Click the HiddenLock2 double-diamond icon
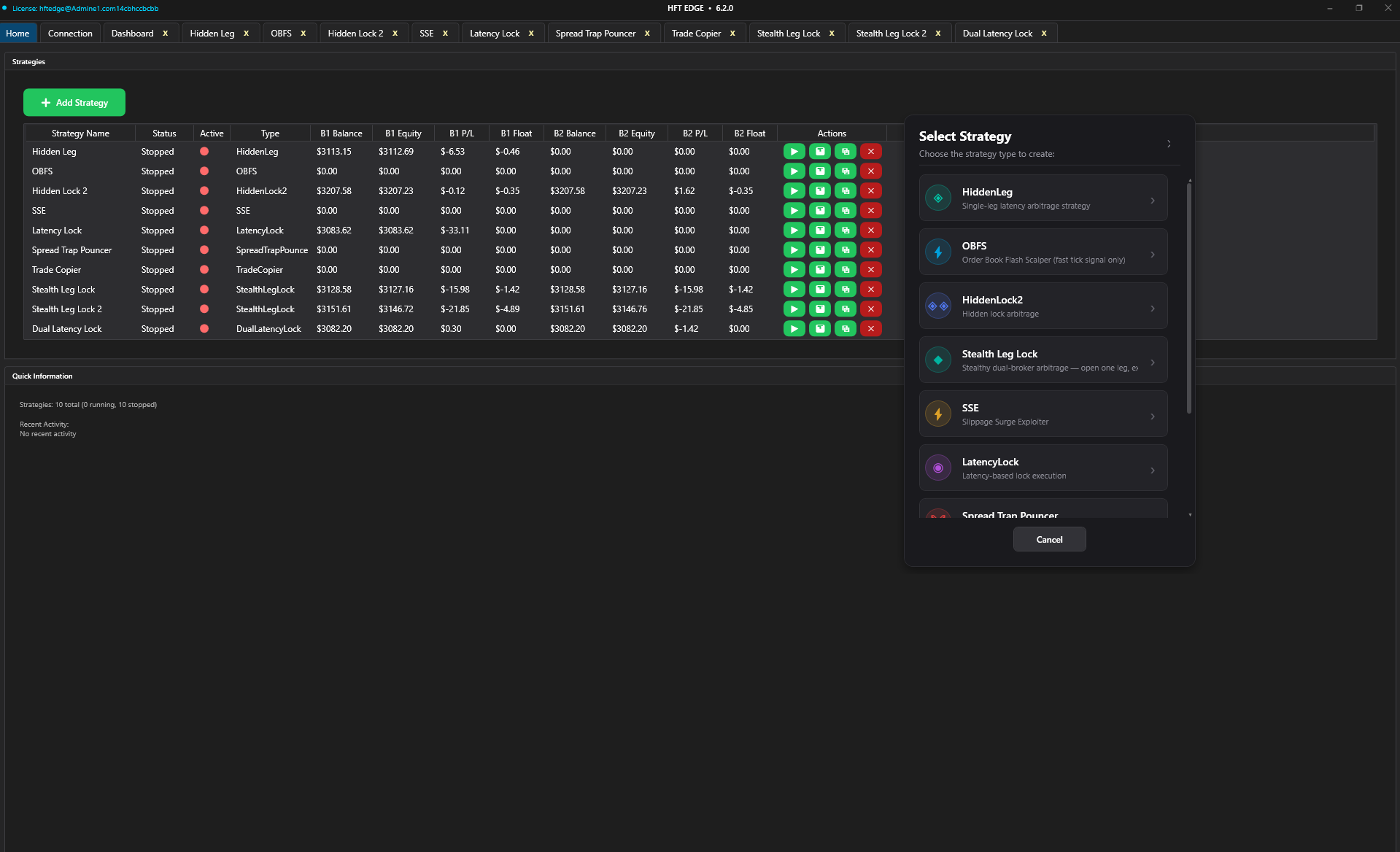This screenshot has width=1400, height=852. tap(938, 306)
